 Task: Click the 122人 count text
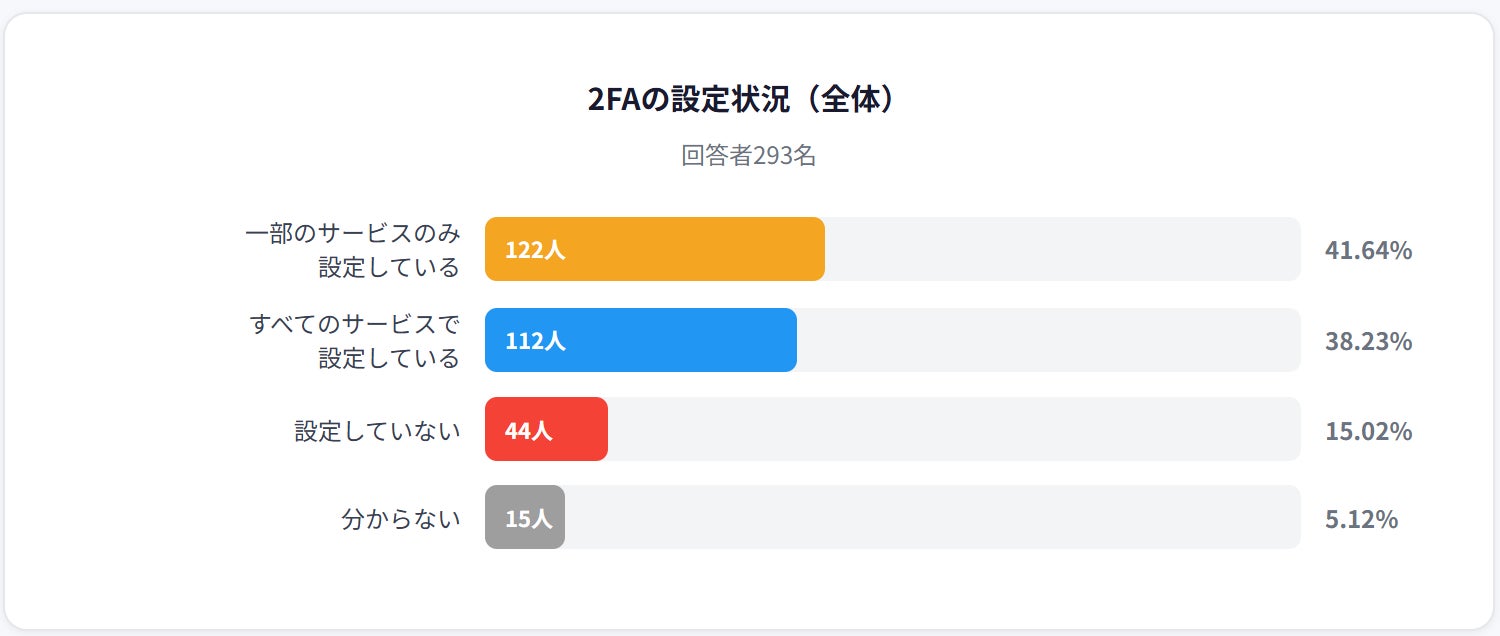[x=535, y=250]
